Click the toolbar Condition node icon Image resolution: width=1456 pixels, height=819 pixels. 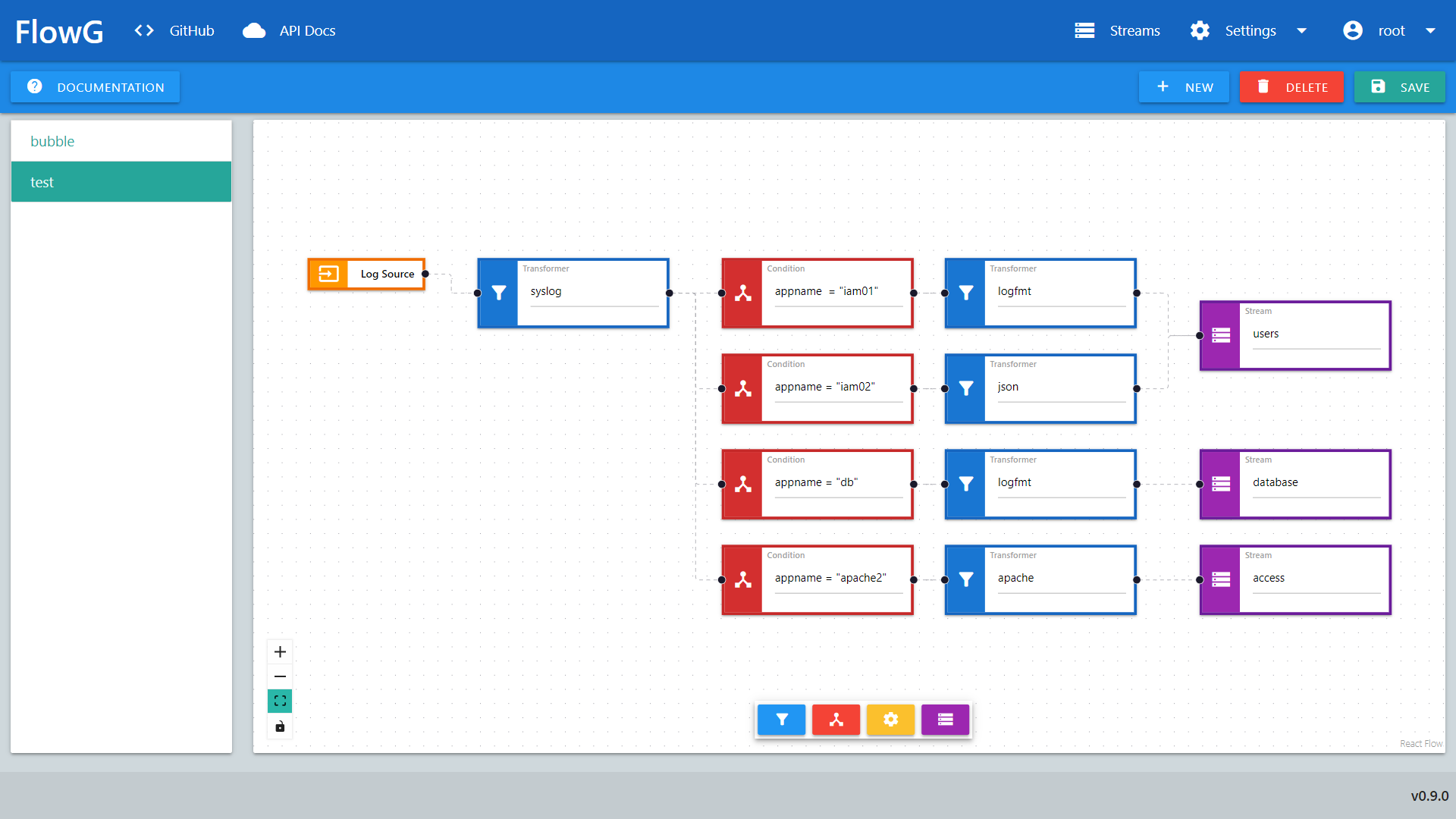837,720
